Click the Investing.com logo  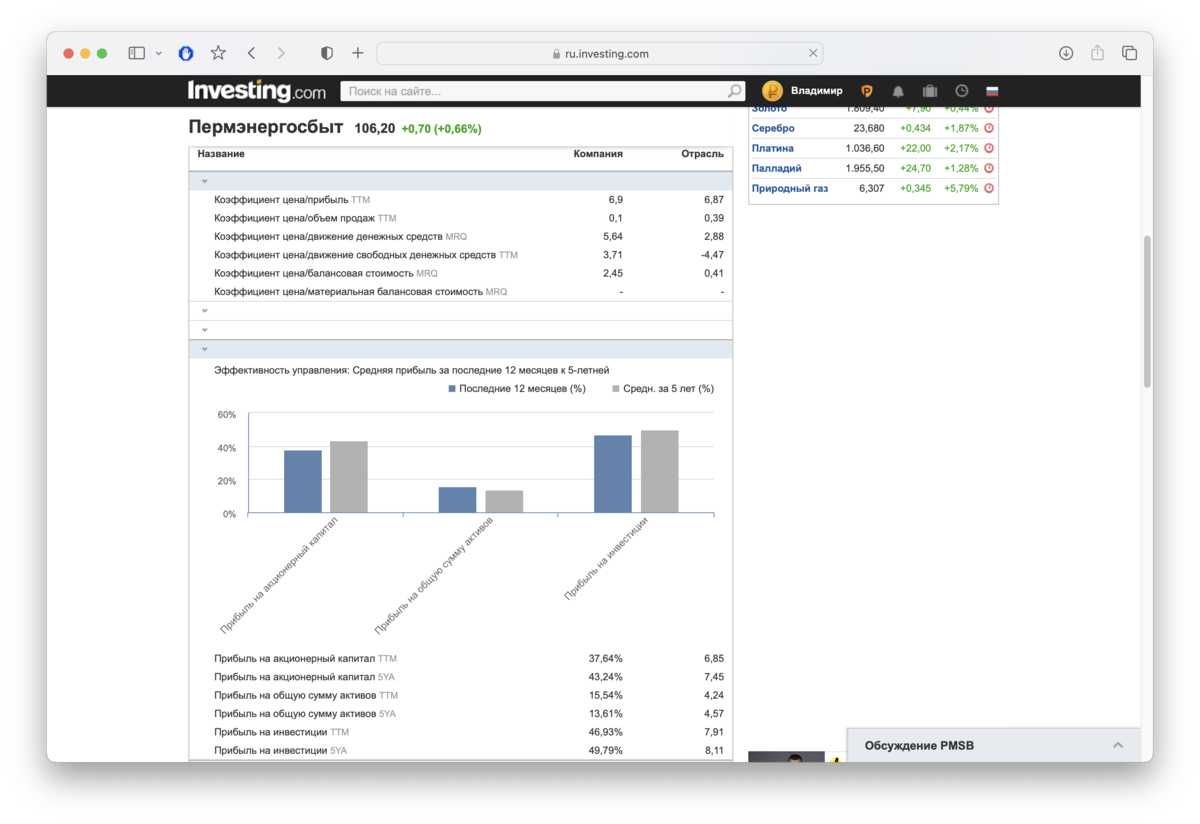[257, 91]
